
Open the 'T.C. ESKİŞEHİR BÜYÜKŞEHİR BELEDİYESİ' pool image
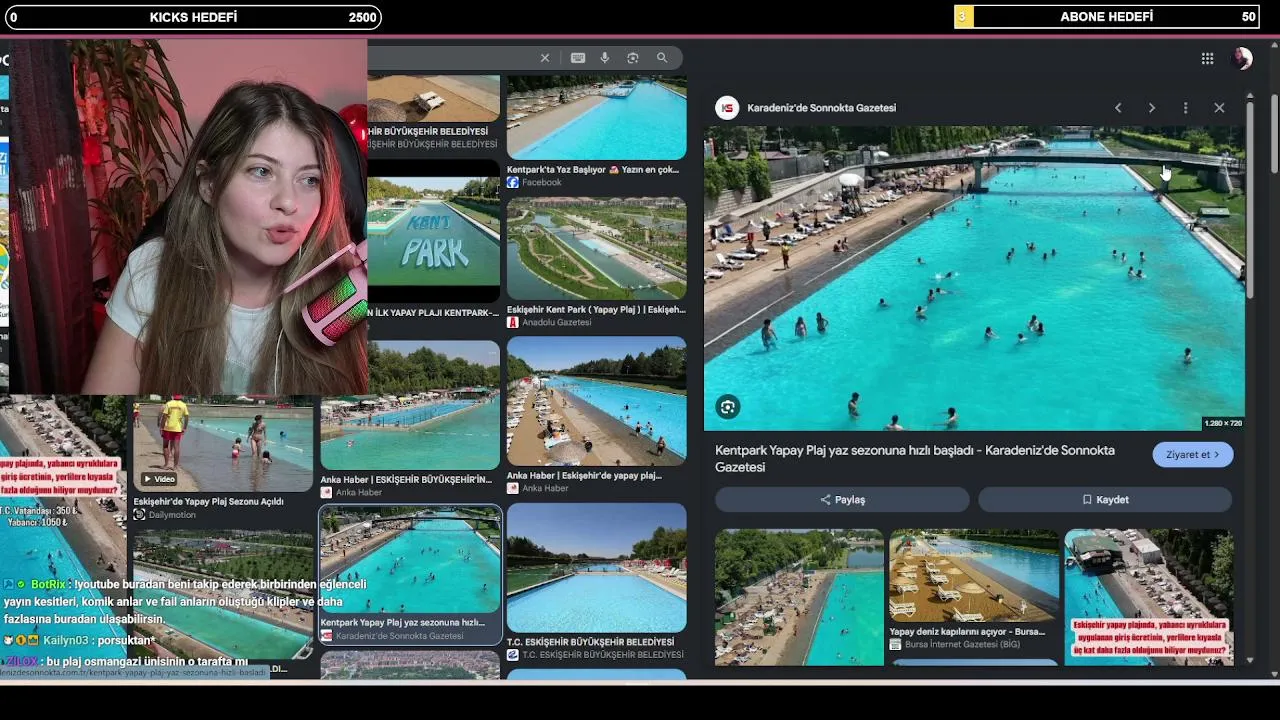pos(597,568)
